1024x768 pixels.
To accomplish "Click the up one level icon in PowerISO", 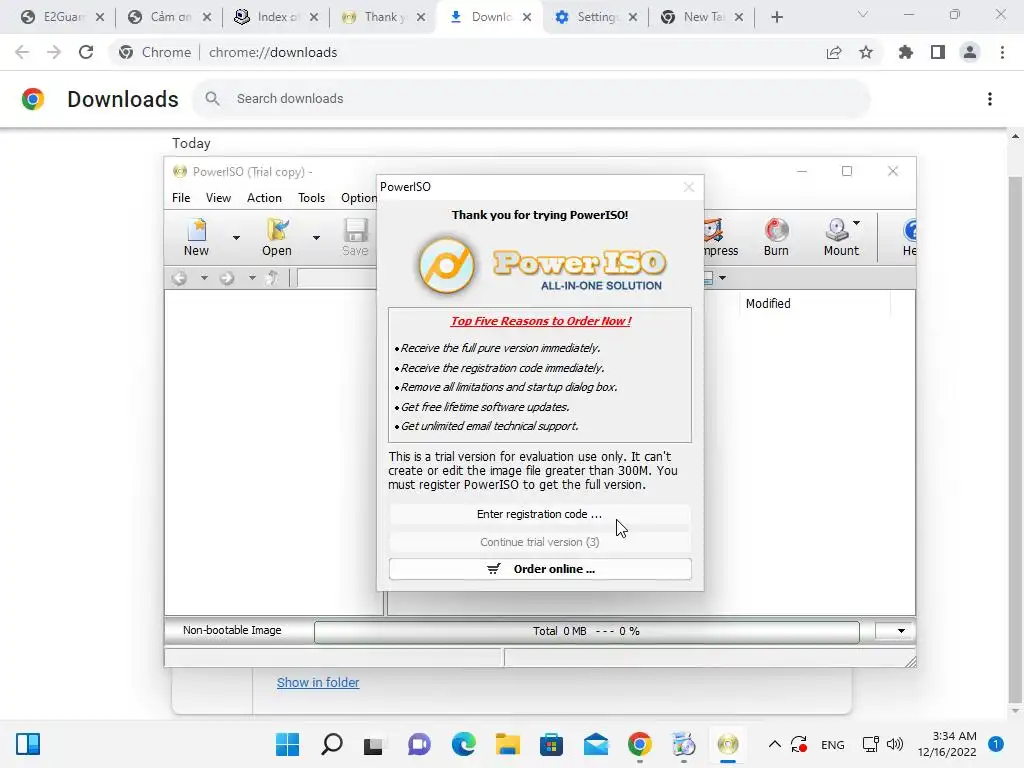I will click(273, 278).
